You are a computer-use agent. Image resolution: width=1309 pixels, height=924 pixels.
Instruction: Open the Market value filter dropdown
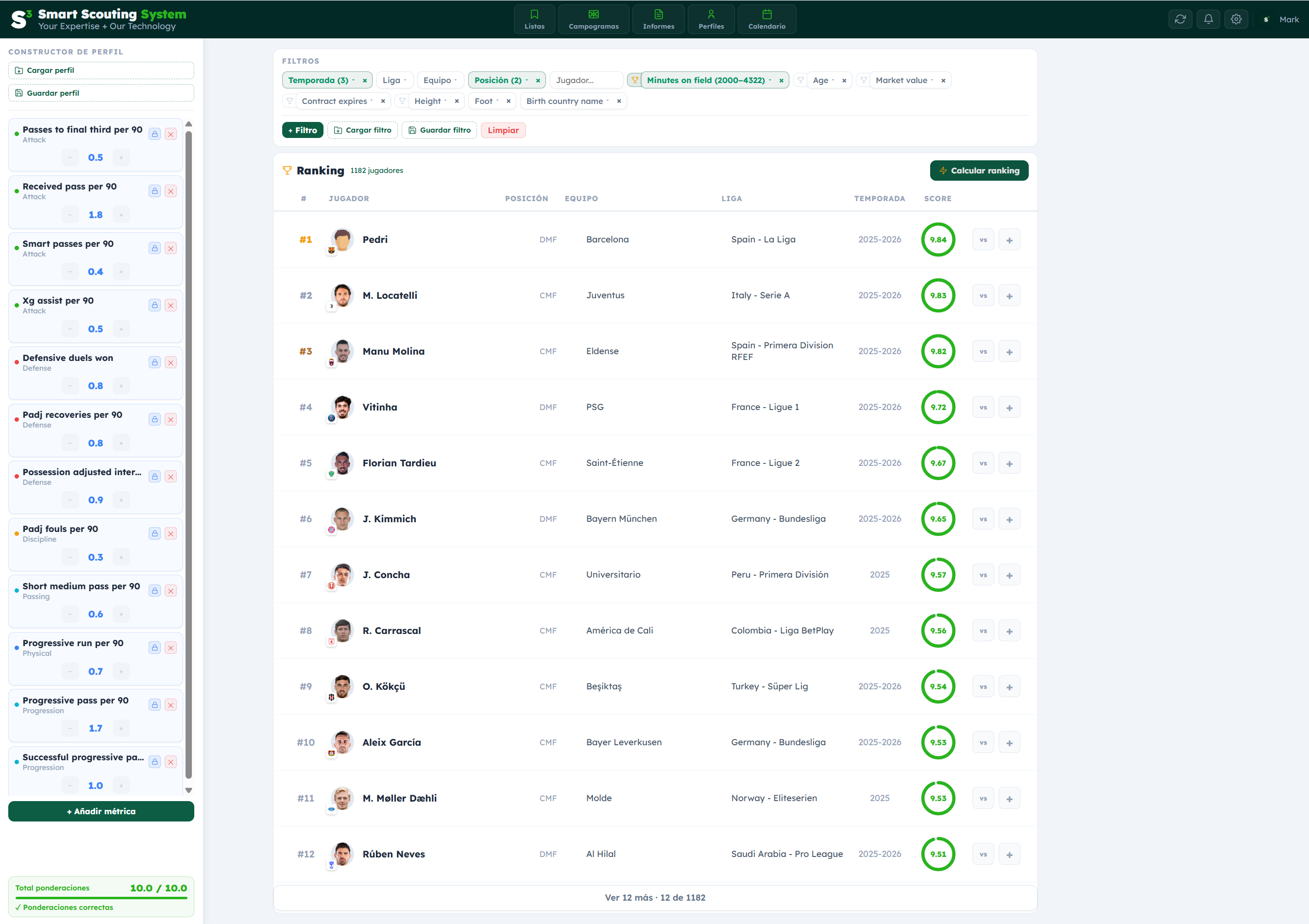[904, 81]
